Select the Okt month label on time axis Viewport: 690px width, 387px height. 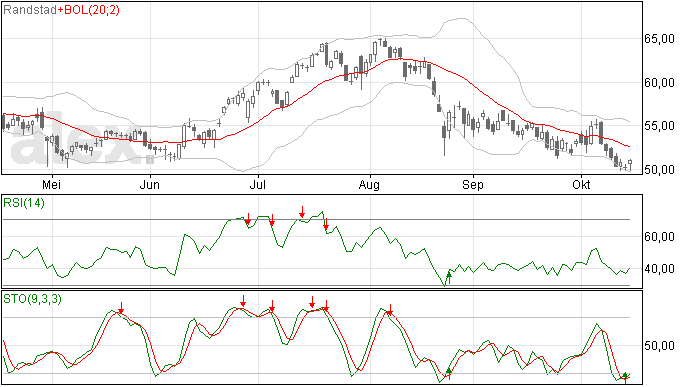(581, 185)
